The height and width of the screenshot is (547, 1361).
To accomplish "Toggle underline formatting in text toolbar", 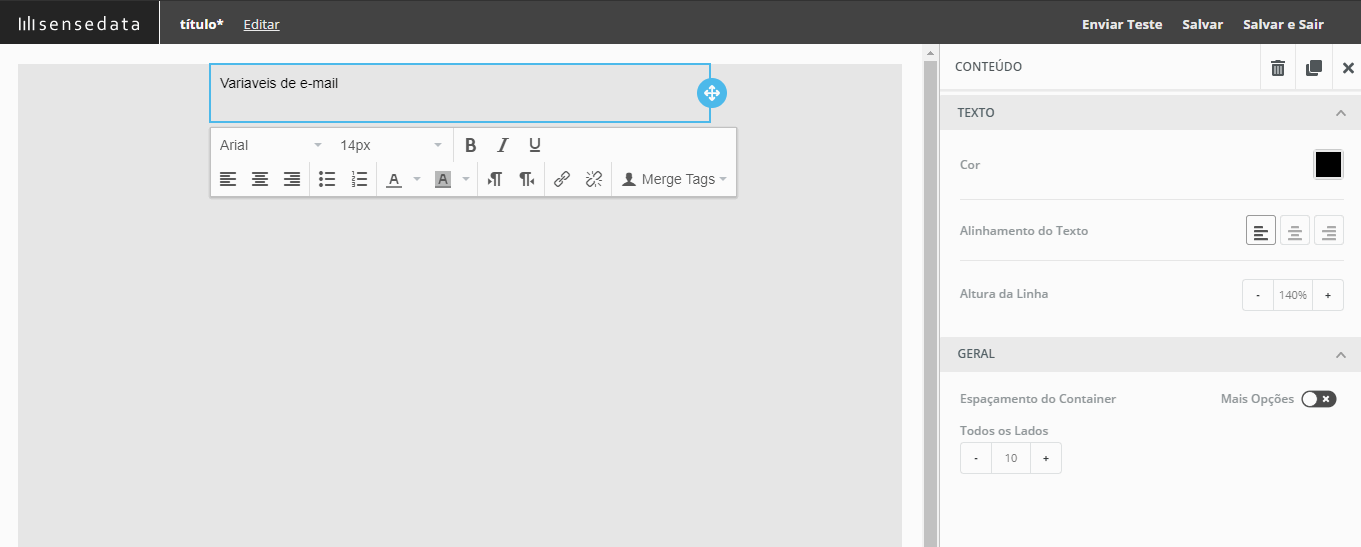I will (x=535, y=145).
